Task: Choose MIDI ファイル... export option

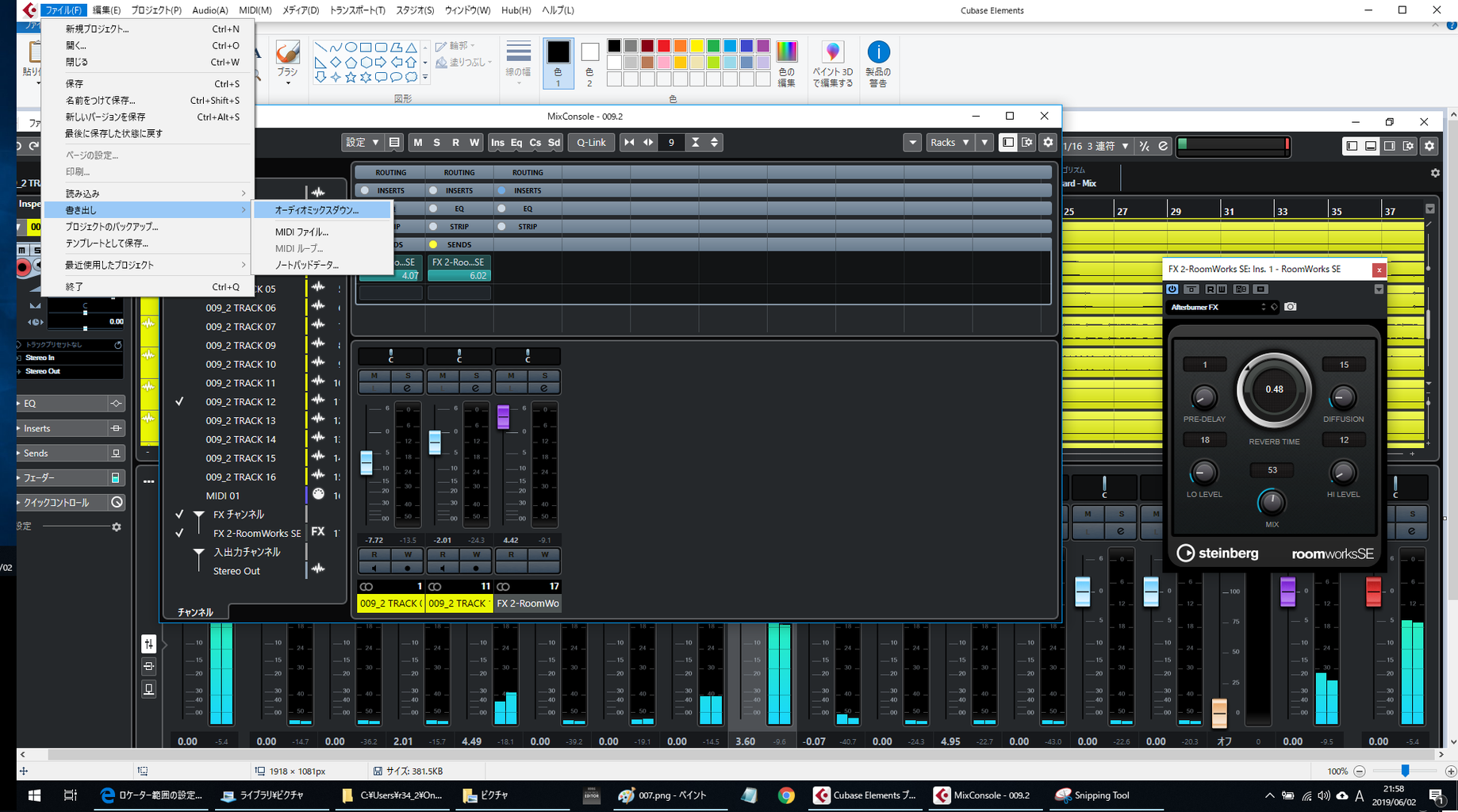Action: click(322, 232)
